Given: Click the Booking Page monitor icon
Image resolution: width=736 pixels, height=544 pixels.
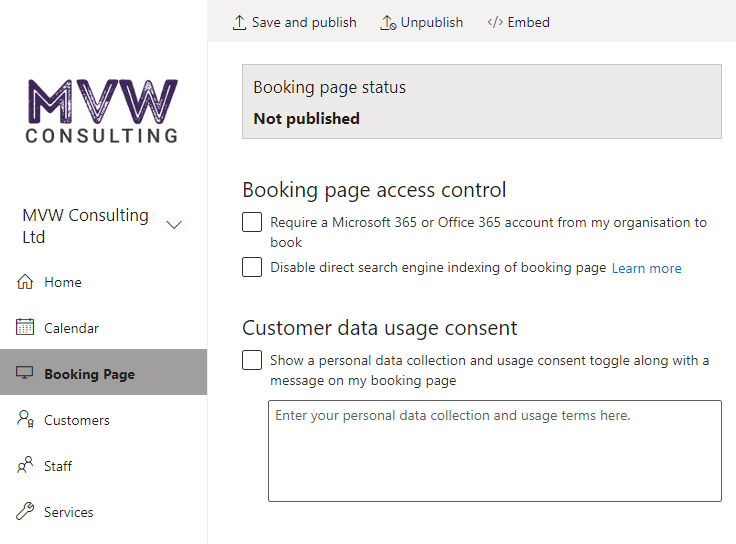Looking at the screenshot, I should 25,374.
